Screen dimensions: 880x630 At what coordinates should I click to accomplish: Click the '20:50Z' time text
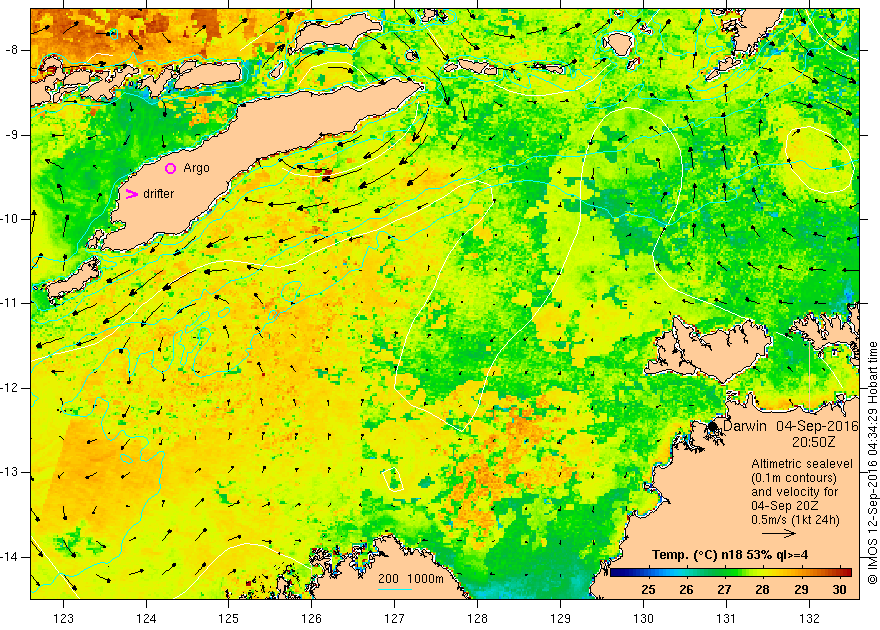pyautogui.click(x=814, y=442)
